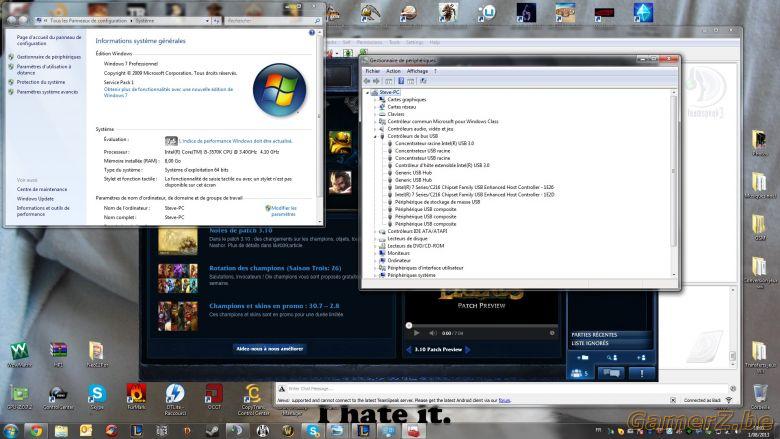Click next arrow beside 3.10 Patch Preview
This screenshot has height=439, width=780.
tap(468, 350)
